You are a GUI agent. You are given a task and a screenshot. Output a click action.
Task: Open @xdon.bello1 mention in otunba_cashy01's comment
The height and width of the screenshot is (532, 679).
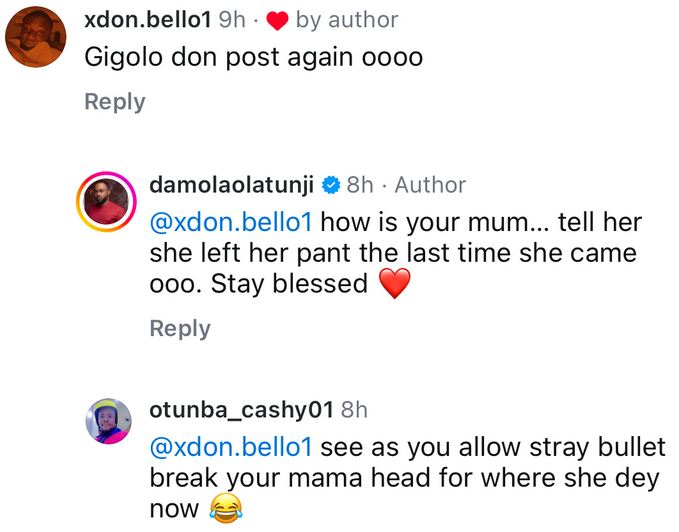coord(230,446)
